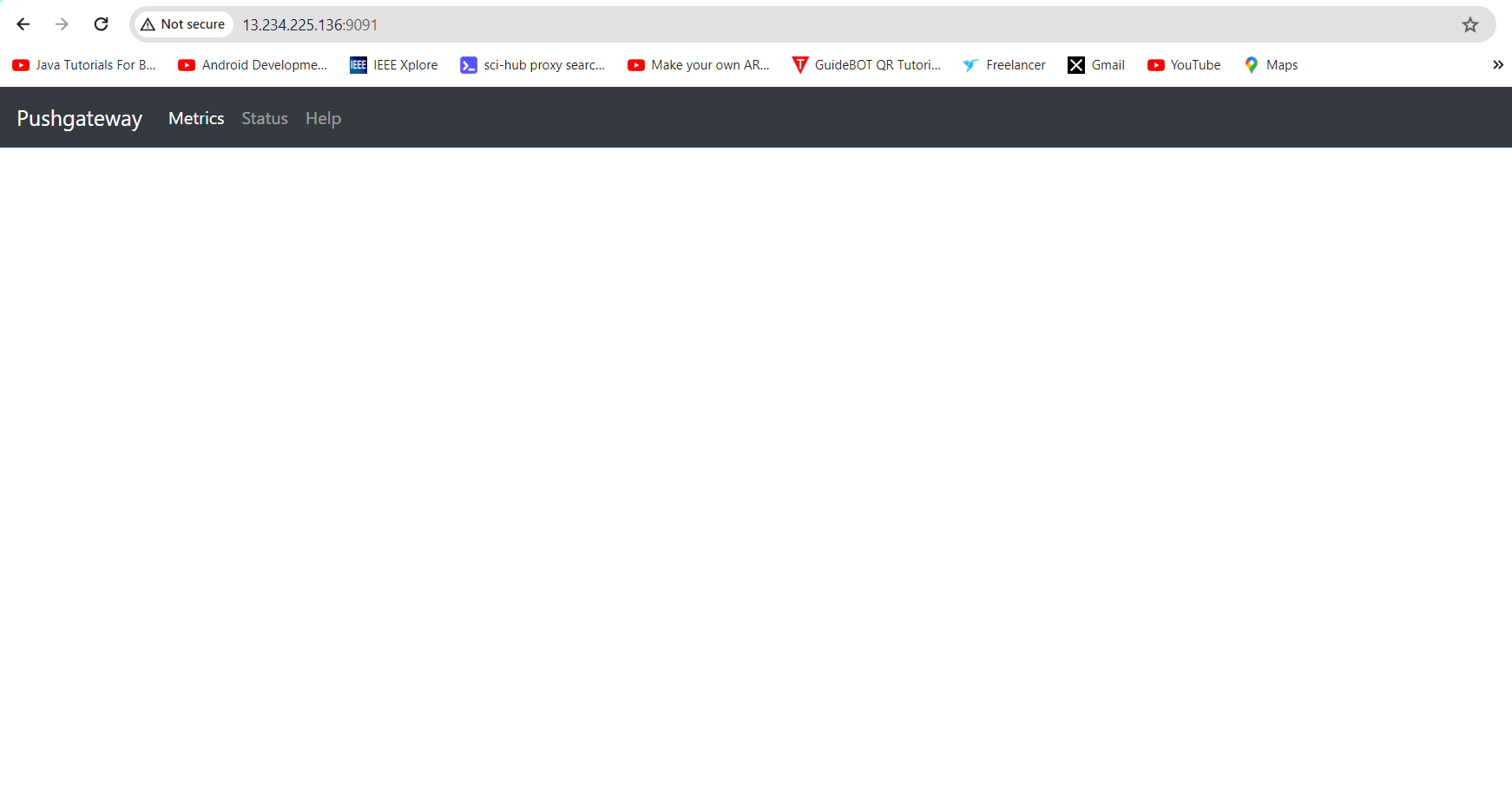Open the Make your own AR bookmark
Image resolution: width=1512 pixels, height=798 pixels.
point(698,64)
